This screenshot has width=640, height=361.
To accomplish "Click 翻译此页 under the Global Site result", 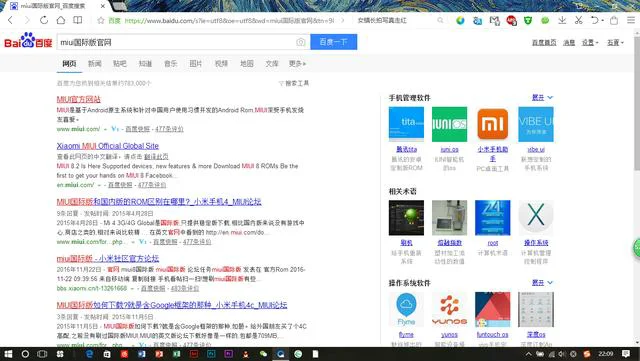I will (156, 157).
